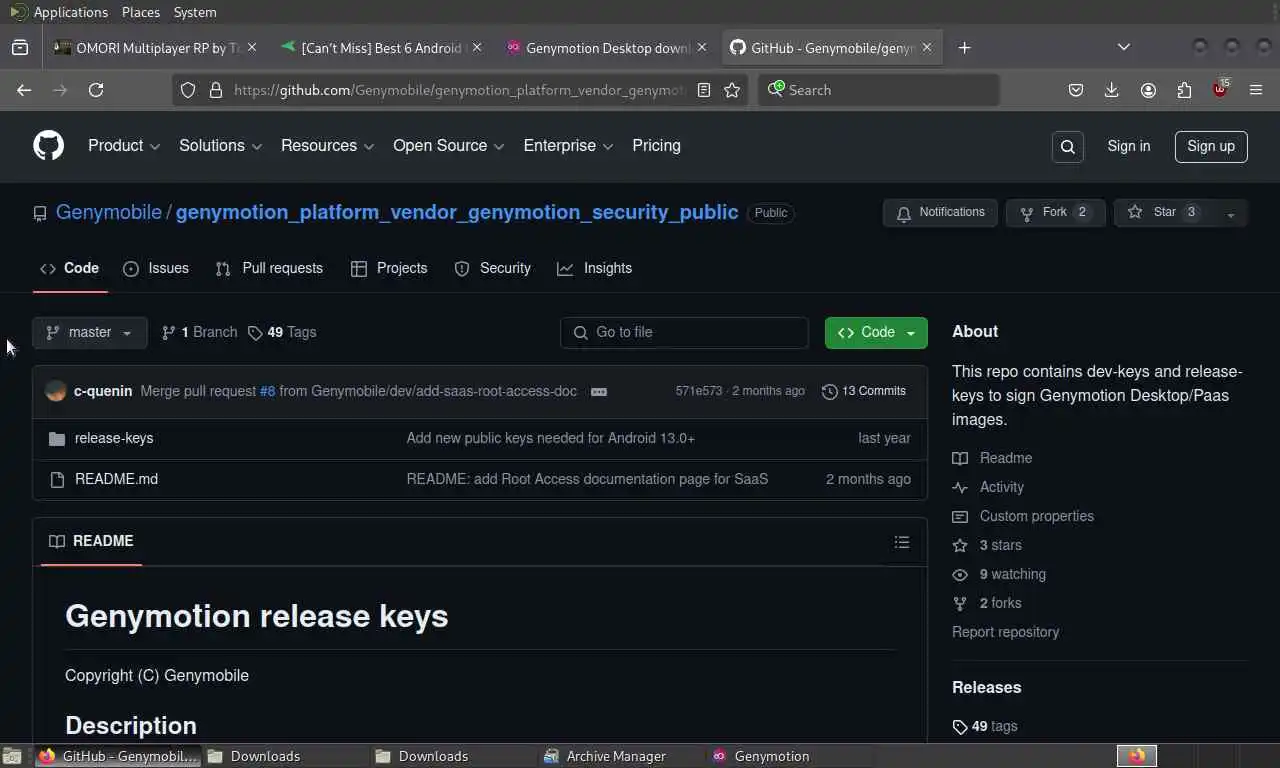
Task: Click Report repository link
Action: [1005, 633]
